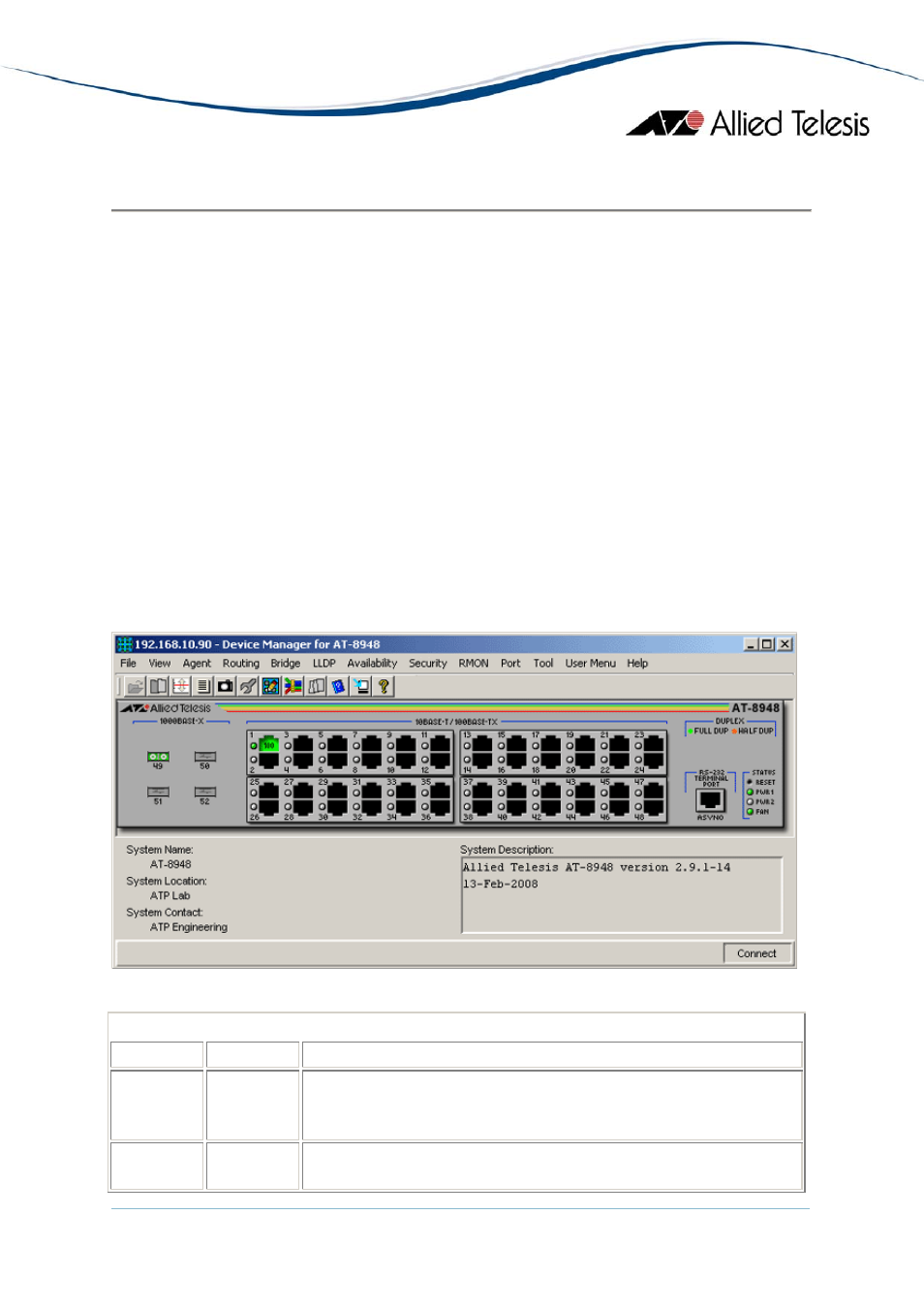Open the Agent menu

197,664
